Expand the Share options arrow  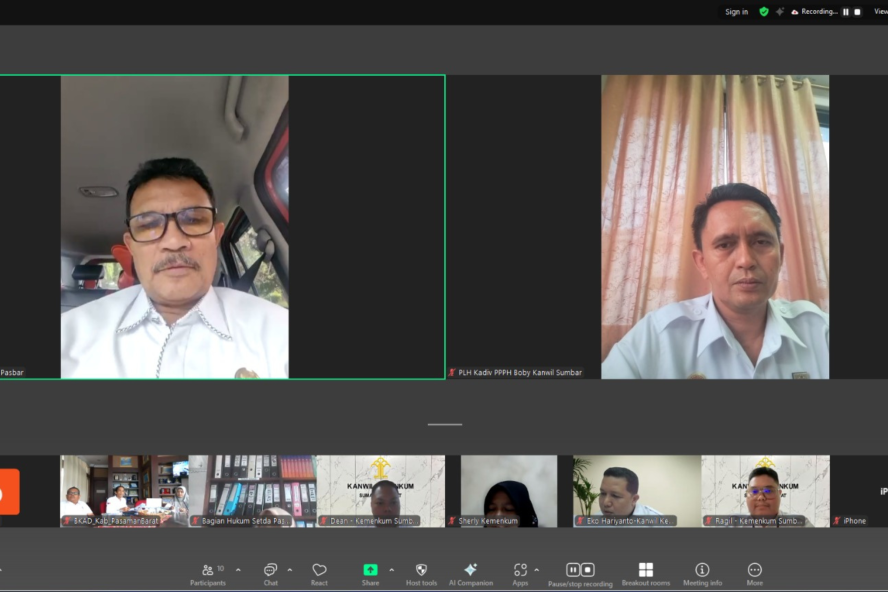(391, 570)
